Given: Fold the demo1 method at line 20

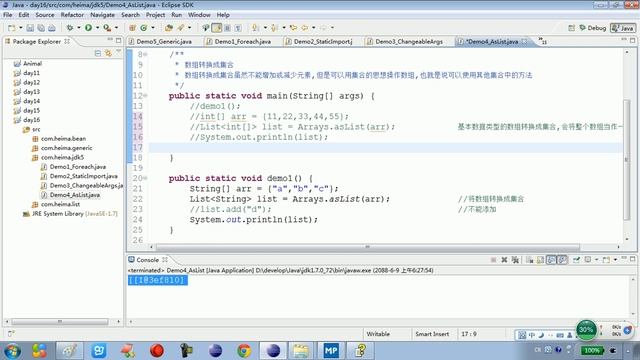Looking at the screenshot, I should tap(146, 178).
